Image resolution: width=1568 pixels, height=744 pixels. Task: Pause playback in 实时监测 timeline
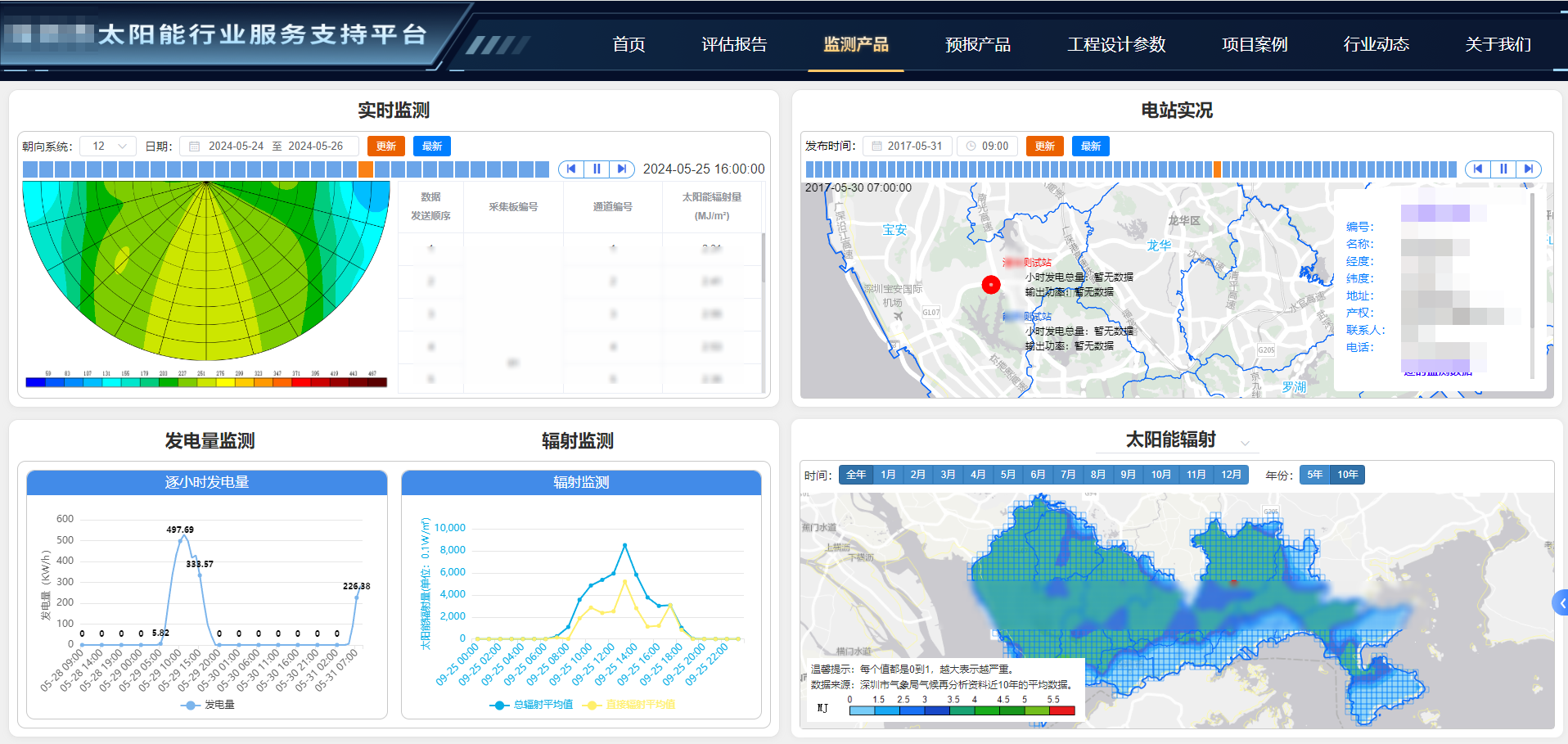tap(597, 169)
